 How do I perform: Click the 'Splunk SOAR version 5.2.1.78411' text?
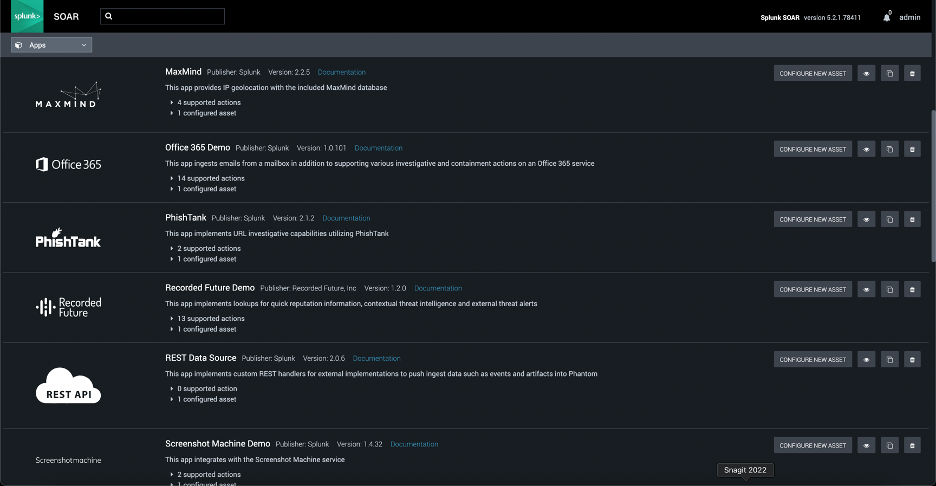pos(810,17)
